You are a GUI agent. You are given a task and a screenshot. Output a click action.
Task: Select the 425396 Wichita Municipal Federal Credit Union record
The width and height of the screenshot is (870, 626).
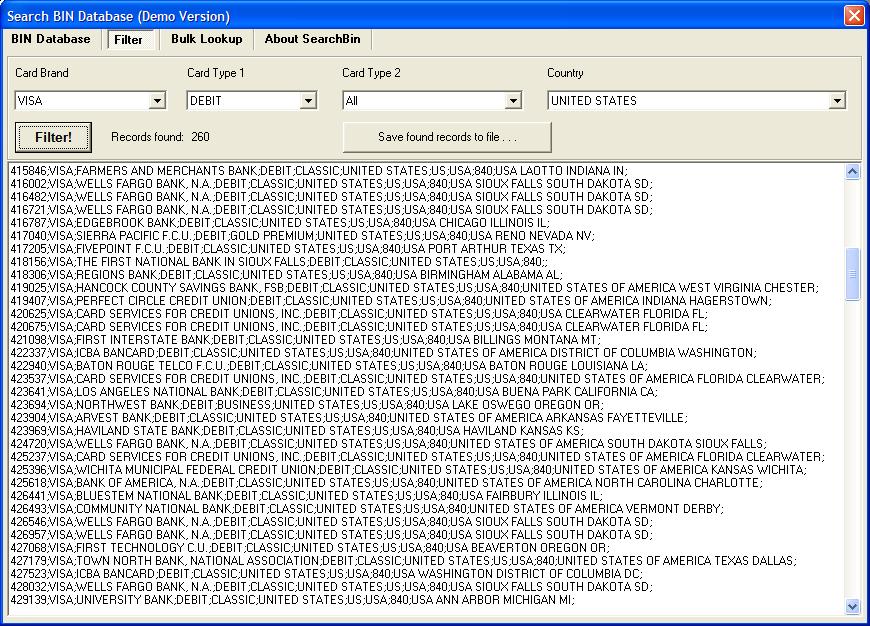[x=409, y=470]
